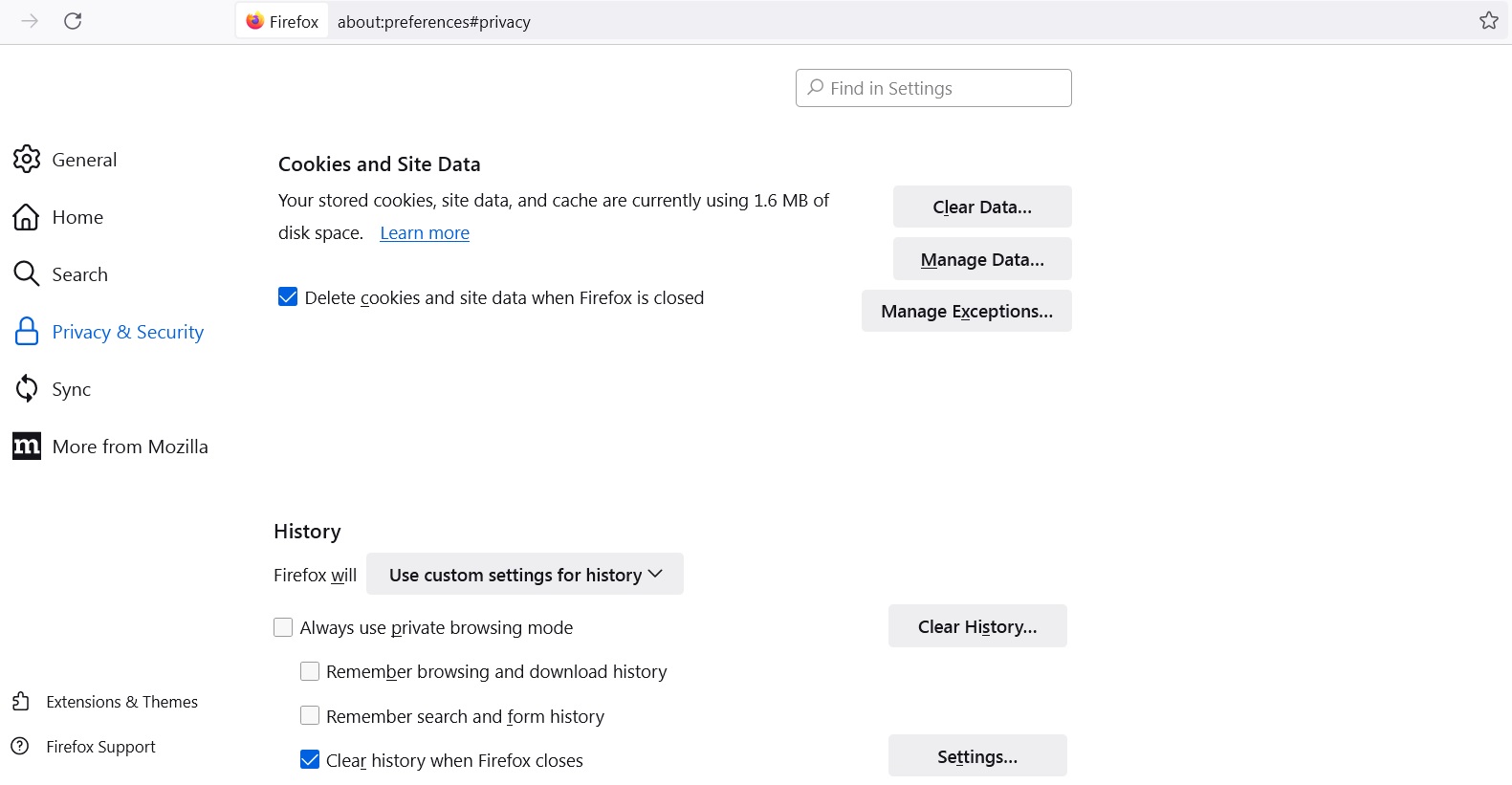Bookmark this page with the star icon
This screenshot has height=785, width=1512.
(x=1488, y=21)
